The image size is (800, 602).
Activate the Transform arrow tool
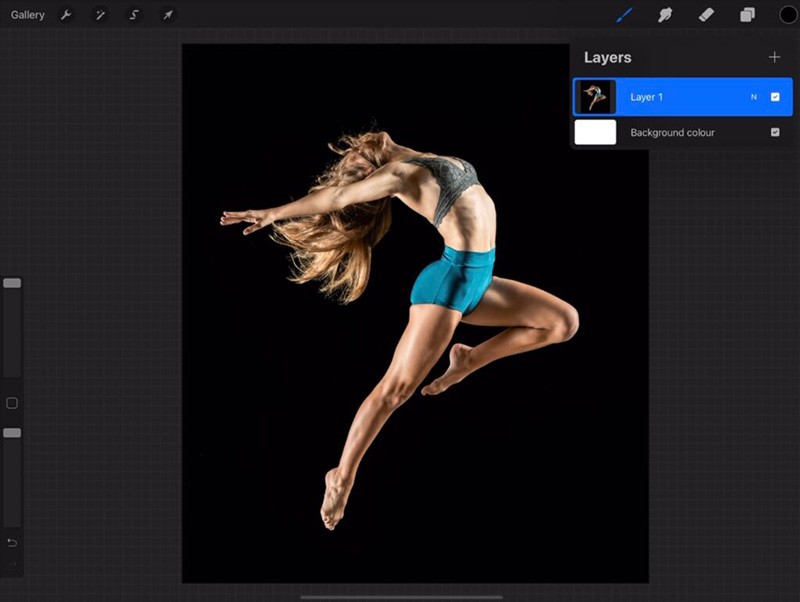click(168, 15)
